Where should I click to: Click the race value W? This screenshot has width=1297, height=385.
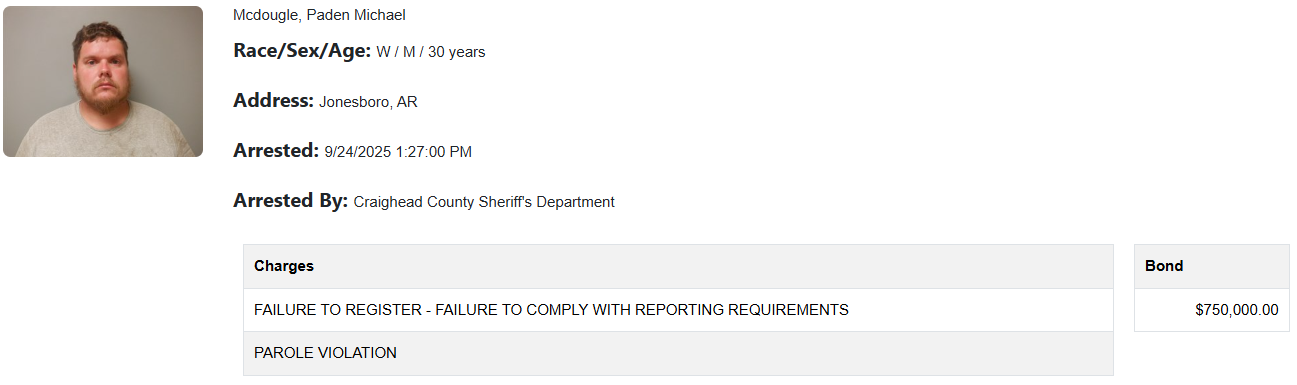383,52
